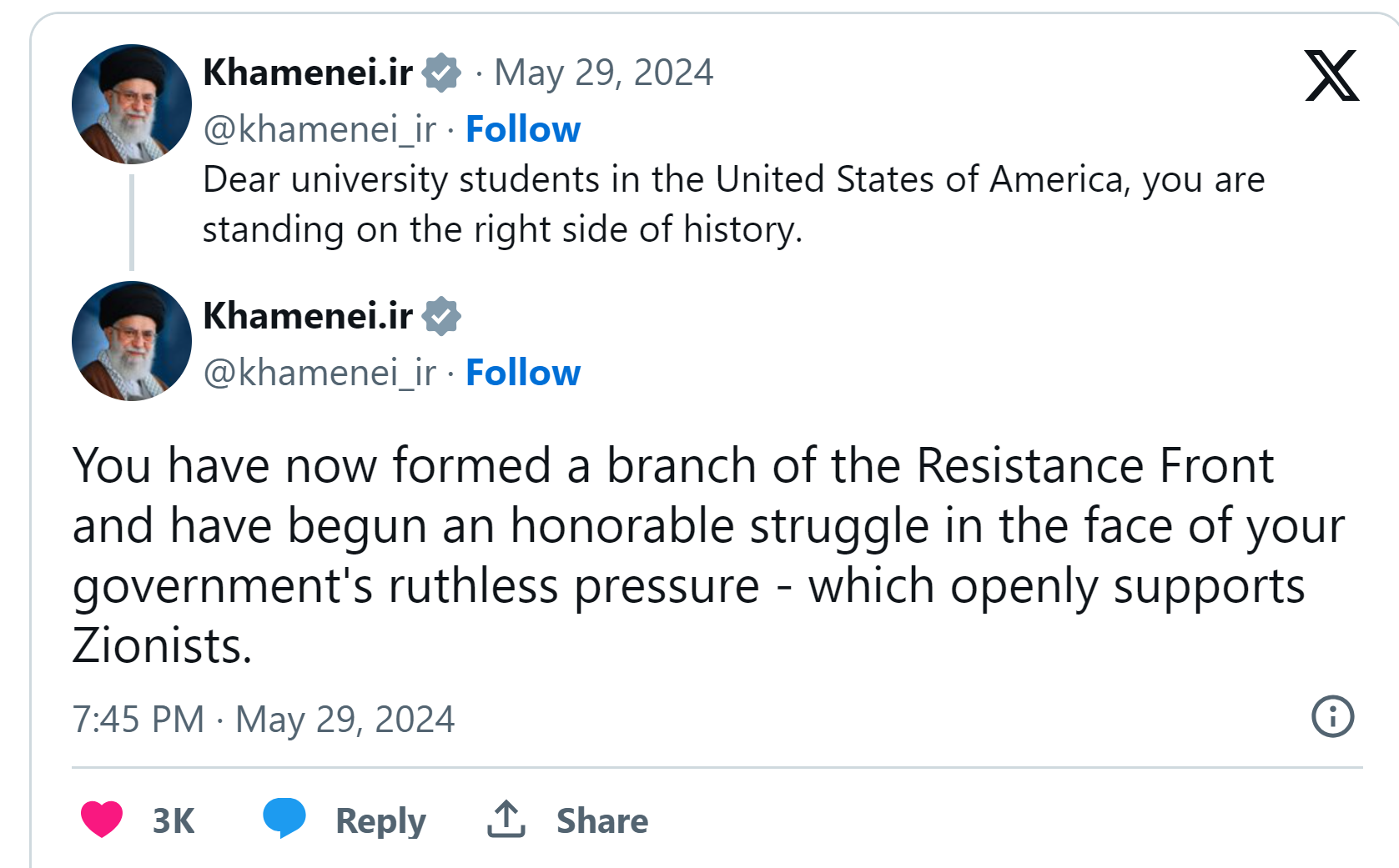Click the share upload arrow icon
The width and height of the screenshot is (1399, 868).
506,819
